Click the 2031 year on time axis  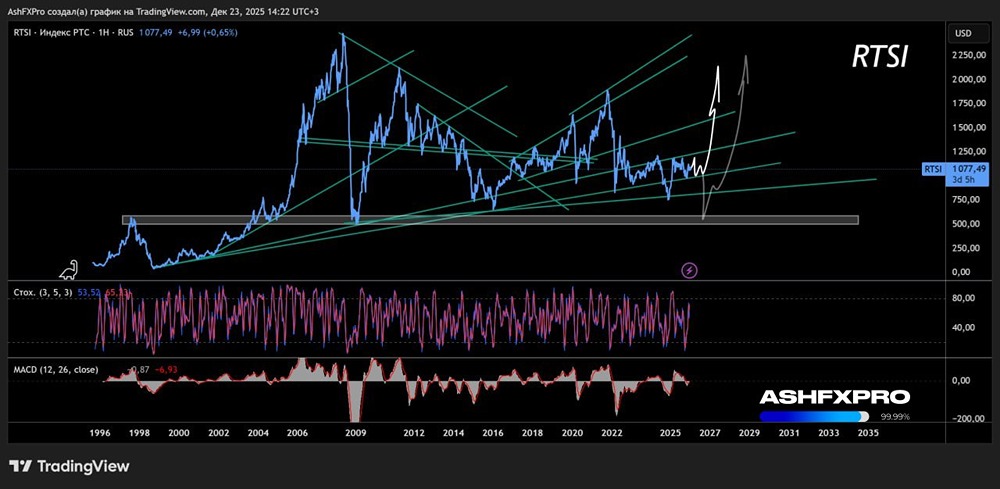789,432
